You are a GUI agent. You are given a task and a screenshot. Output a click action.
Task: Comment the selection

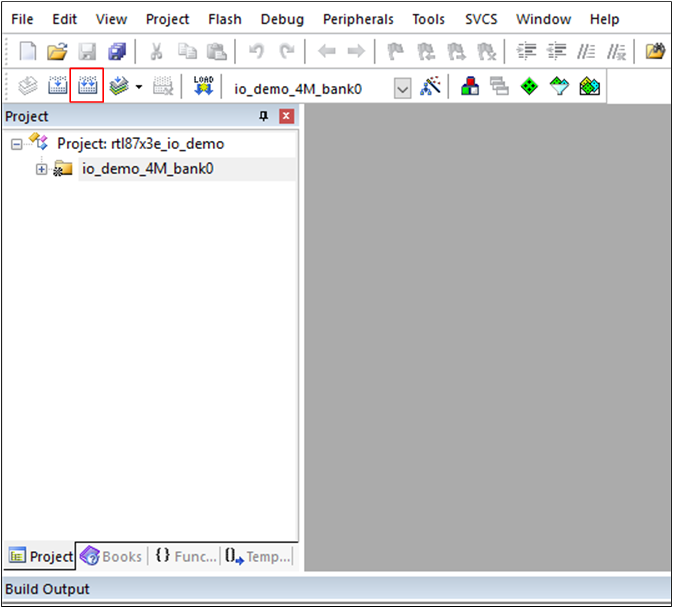tap(586, 51)
